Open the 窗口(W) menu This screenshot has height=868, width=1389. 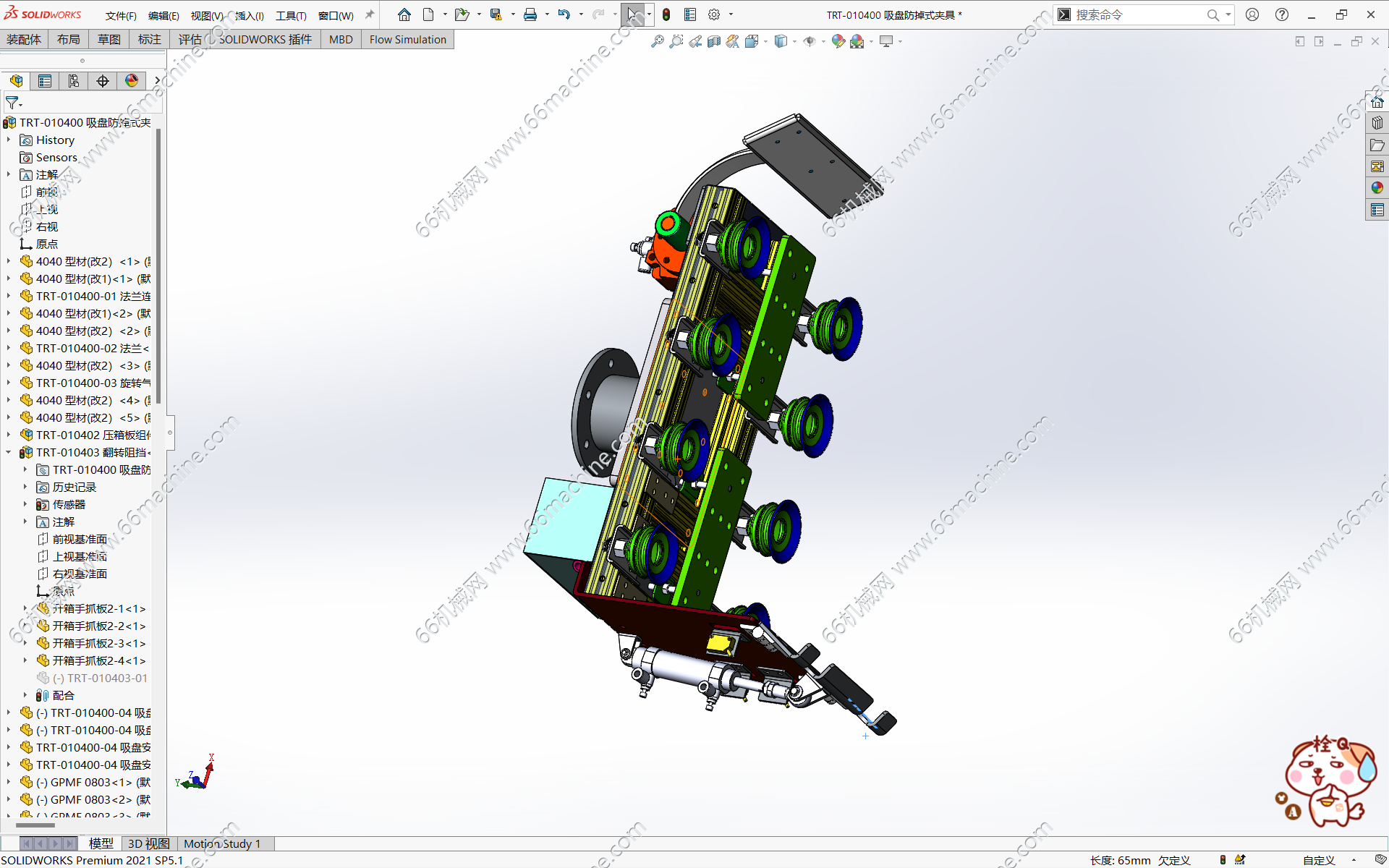[336, 15]
